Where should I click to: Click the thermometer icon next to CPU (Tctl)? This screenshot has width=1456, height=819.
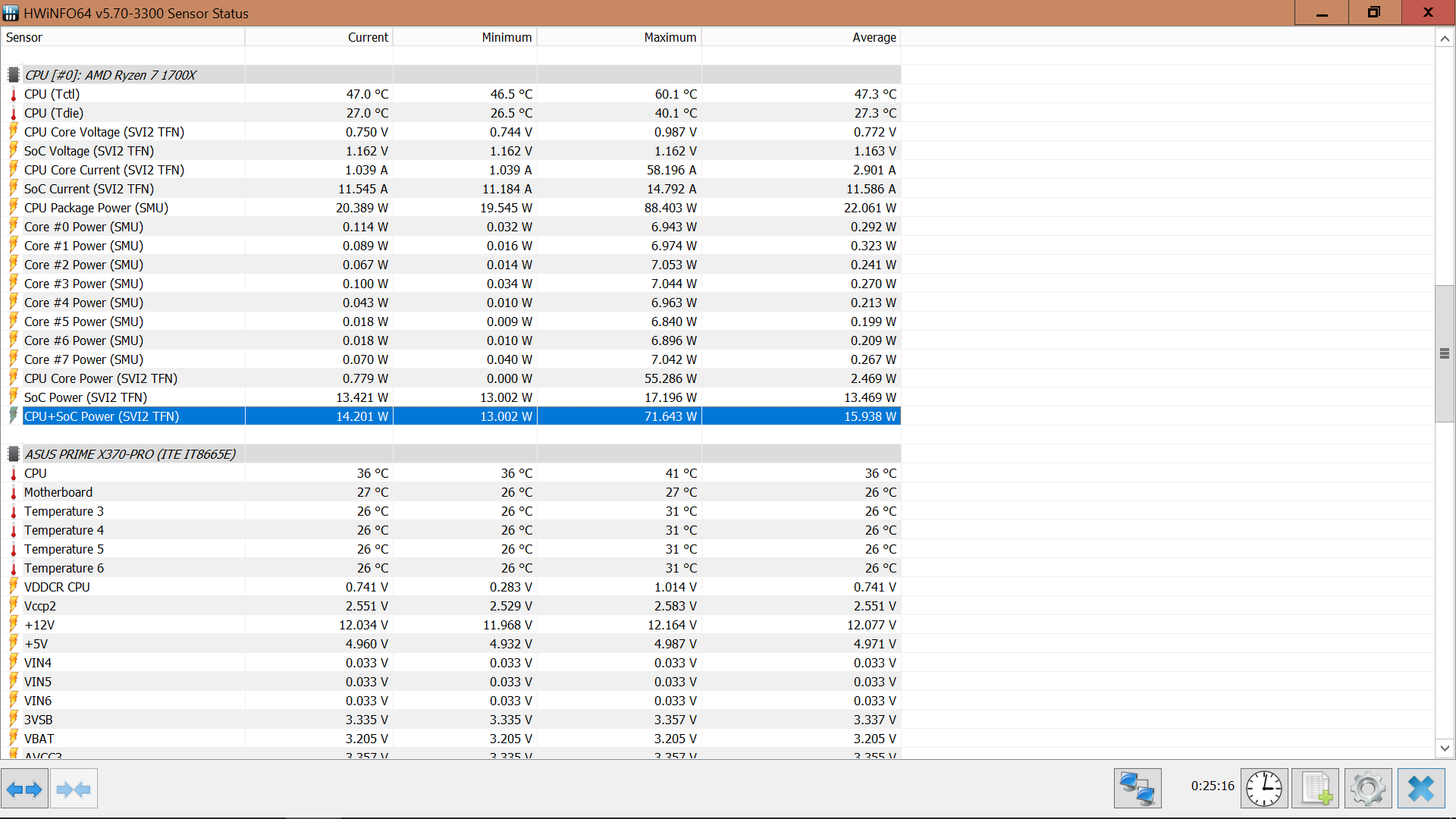[x=13, y=94]
